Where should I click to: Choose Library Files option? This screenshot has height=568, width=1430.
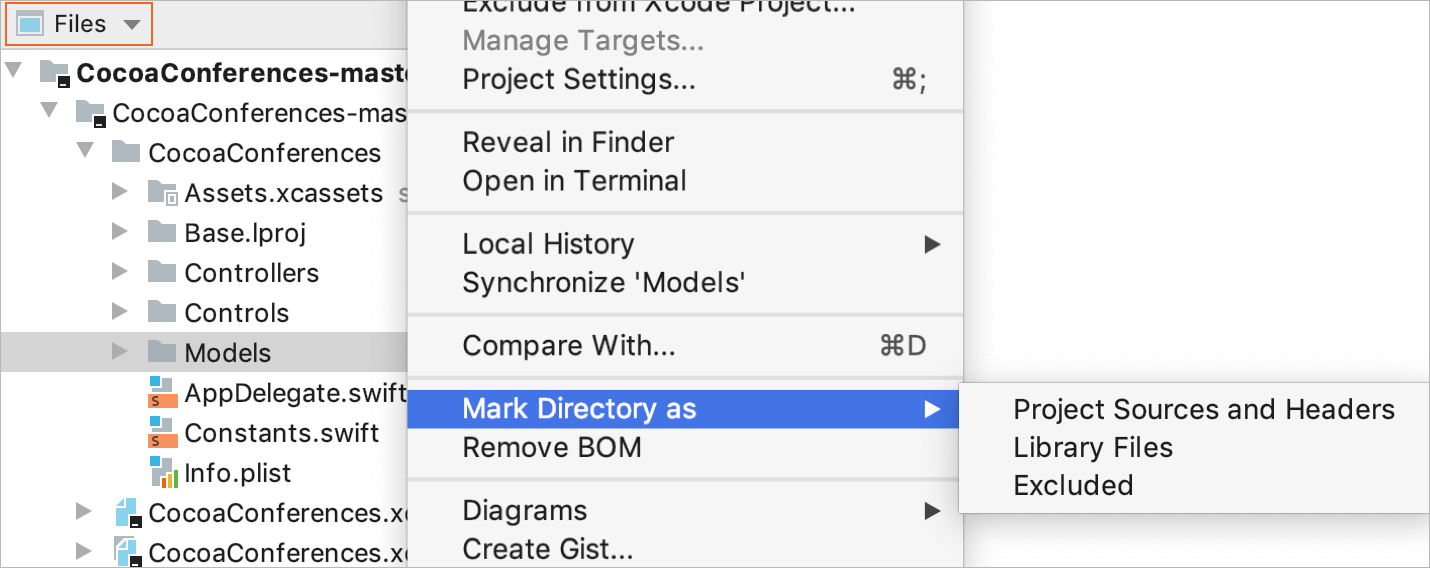click(x=1093, y=447)
